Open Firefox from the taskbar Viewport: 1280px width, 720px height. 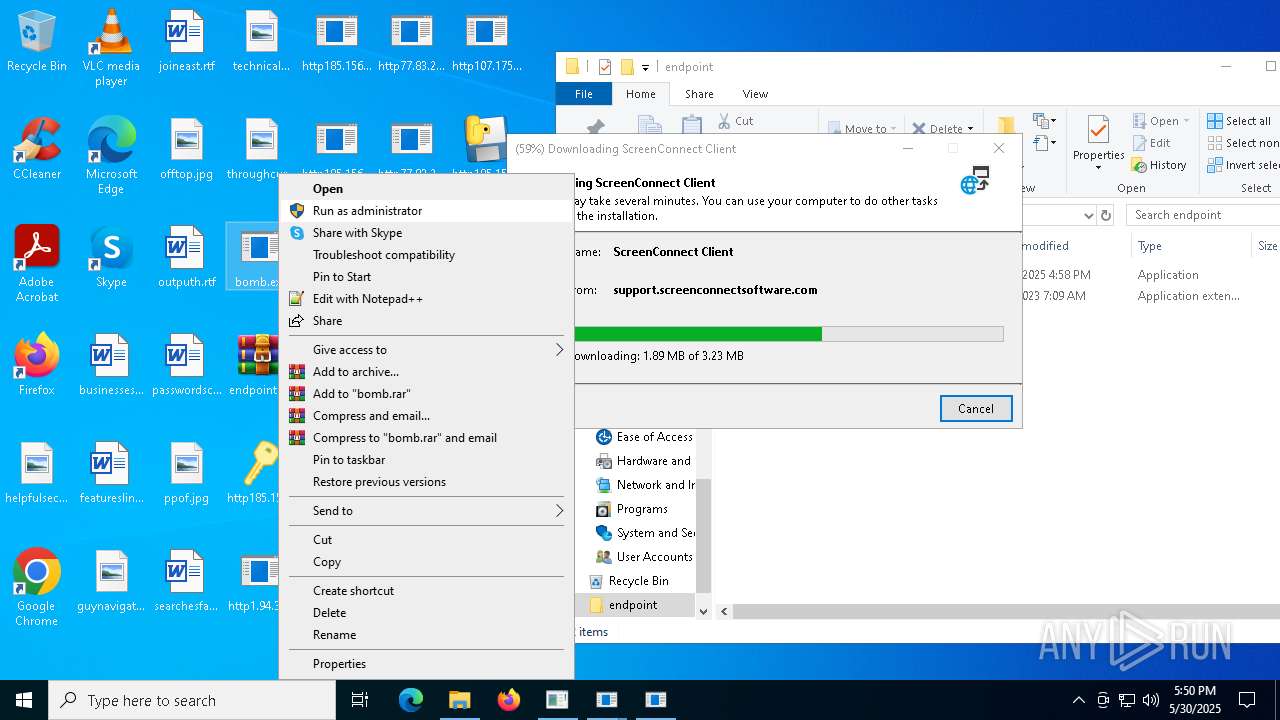tap(508, 700)
